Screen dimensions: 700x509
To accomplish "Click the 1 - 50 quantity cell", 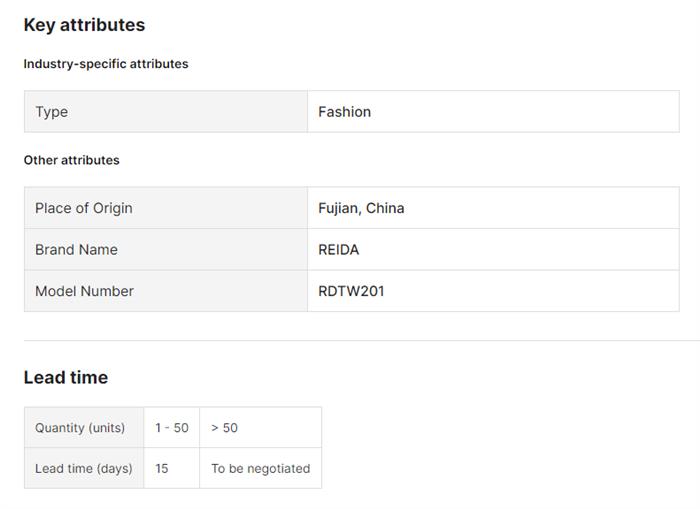I will pos(171,428).
